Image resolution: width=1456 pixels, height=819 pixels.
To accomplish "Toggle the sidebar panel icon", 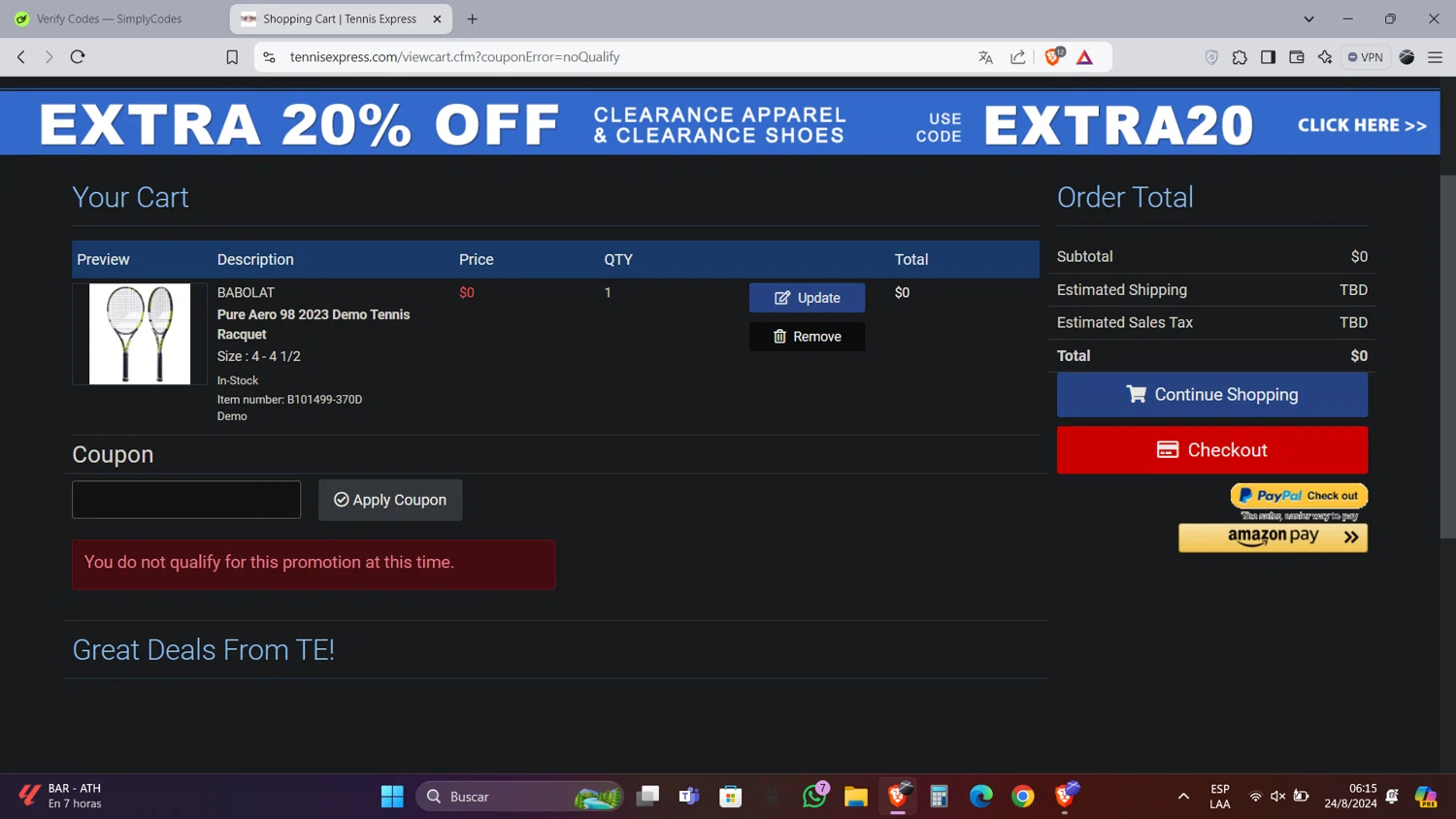I will (x=1268, y=57).
